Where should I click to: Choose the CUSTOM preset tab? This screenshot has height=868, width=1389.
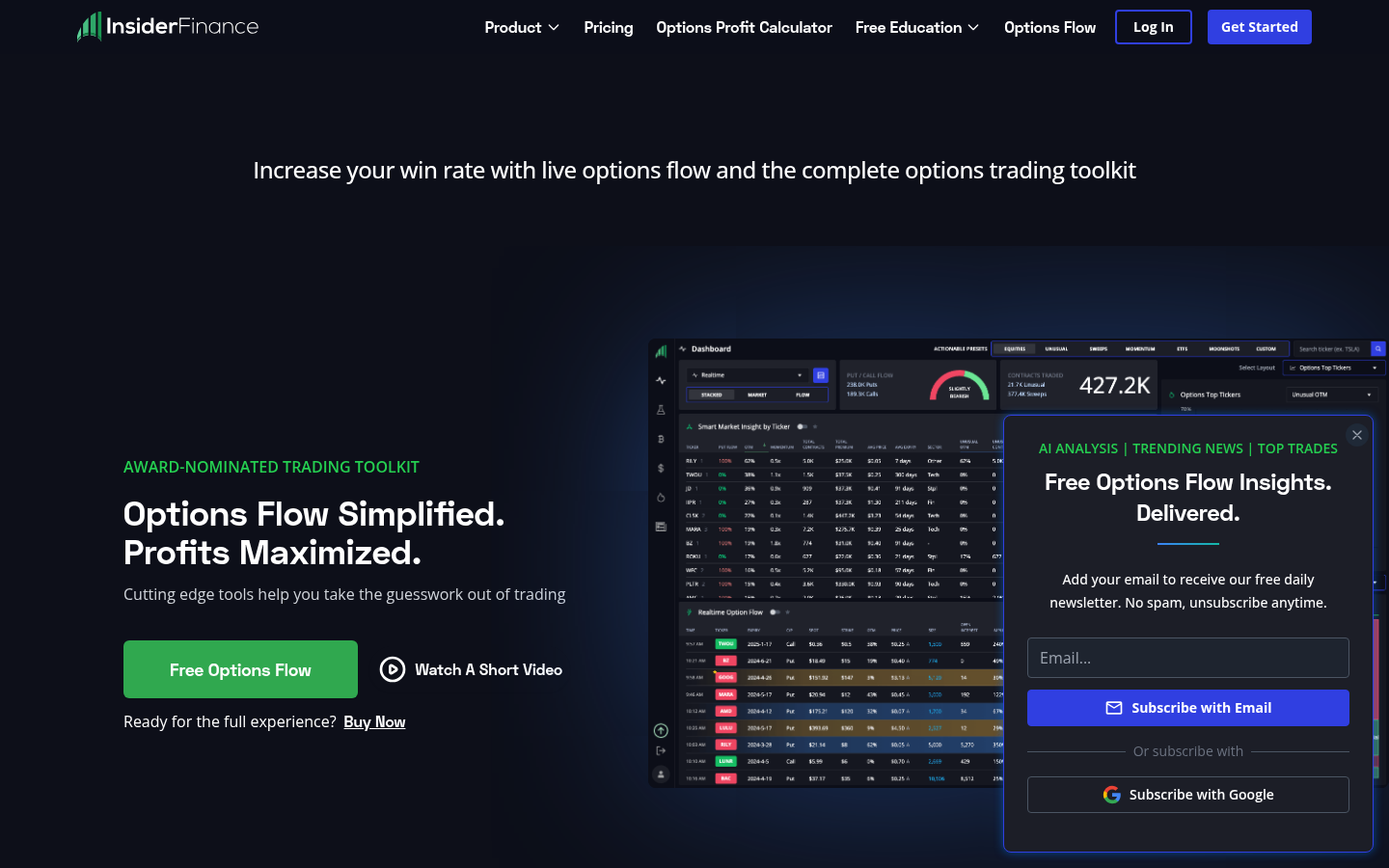(x=1266, y=349)
